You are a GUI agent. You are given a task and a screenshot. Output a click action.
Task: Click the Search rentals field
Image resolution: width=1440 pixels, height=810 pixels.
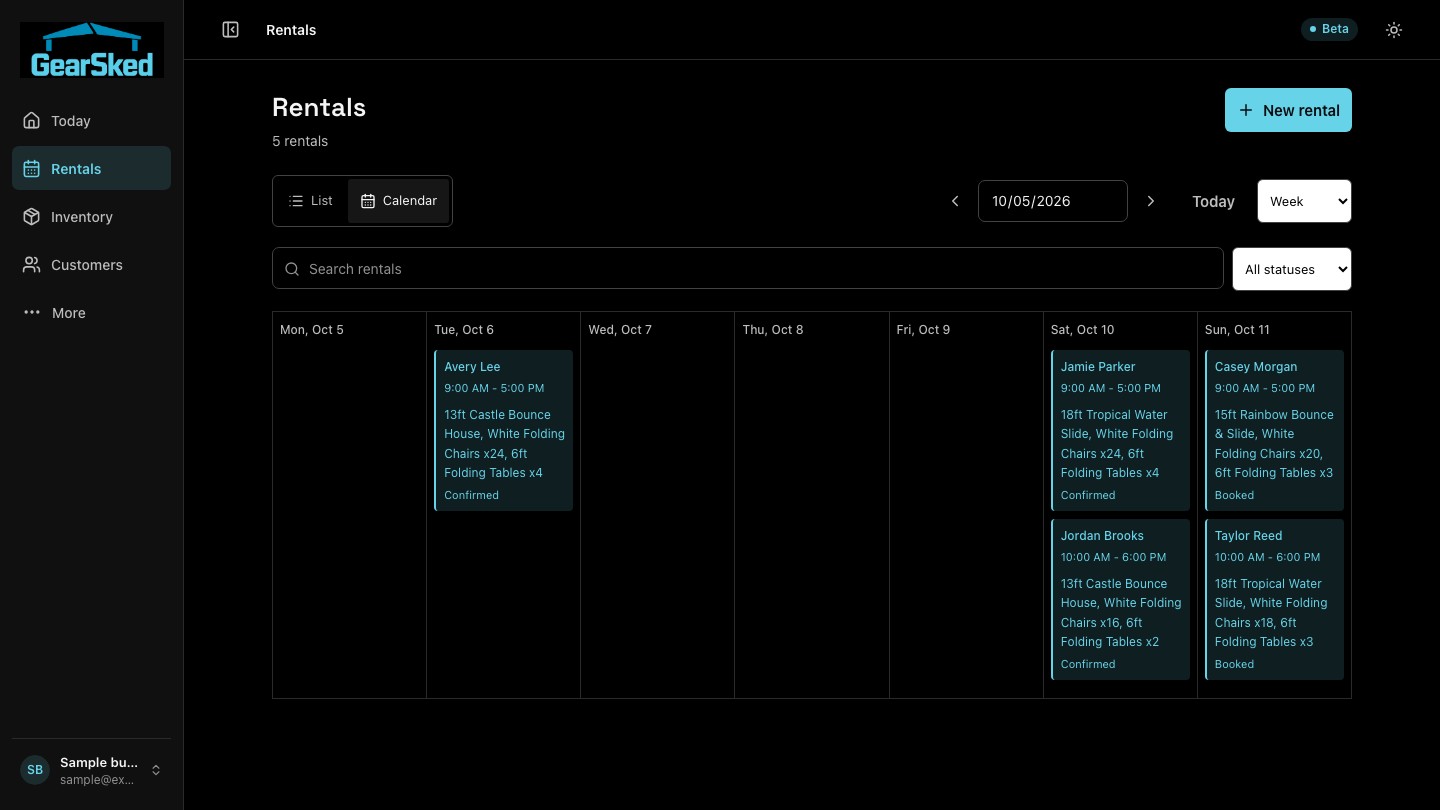748,269
